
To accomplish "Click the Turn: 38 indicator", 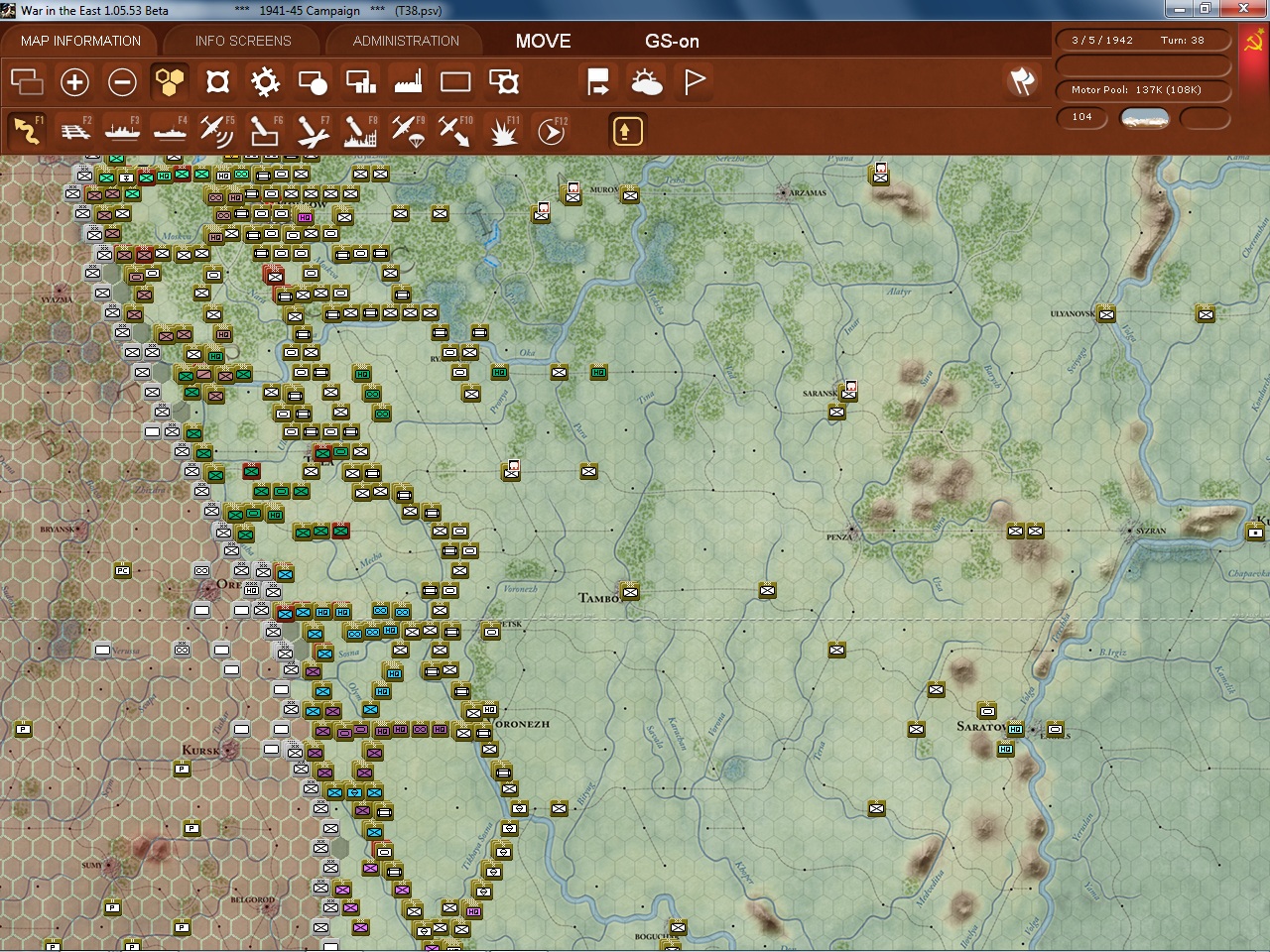I will tap(1183, 40).
